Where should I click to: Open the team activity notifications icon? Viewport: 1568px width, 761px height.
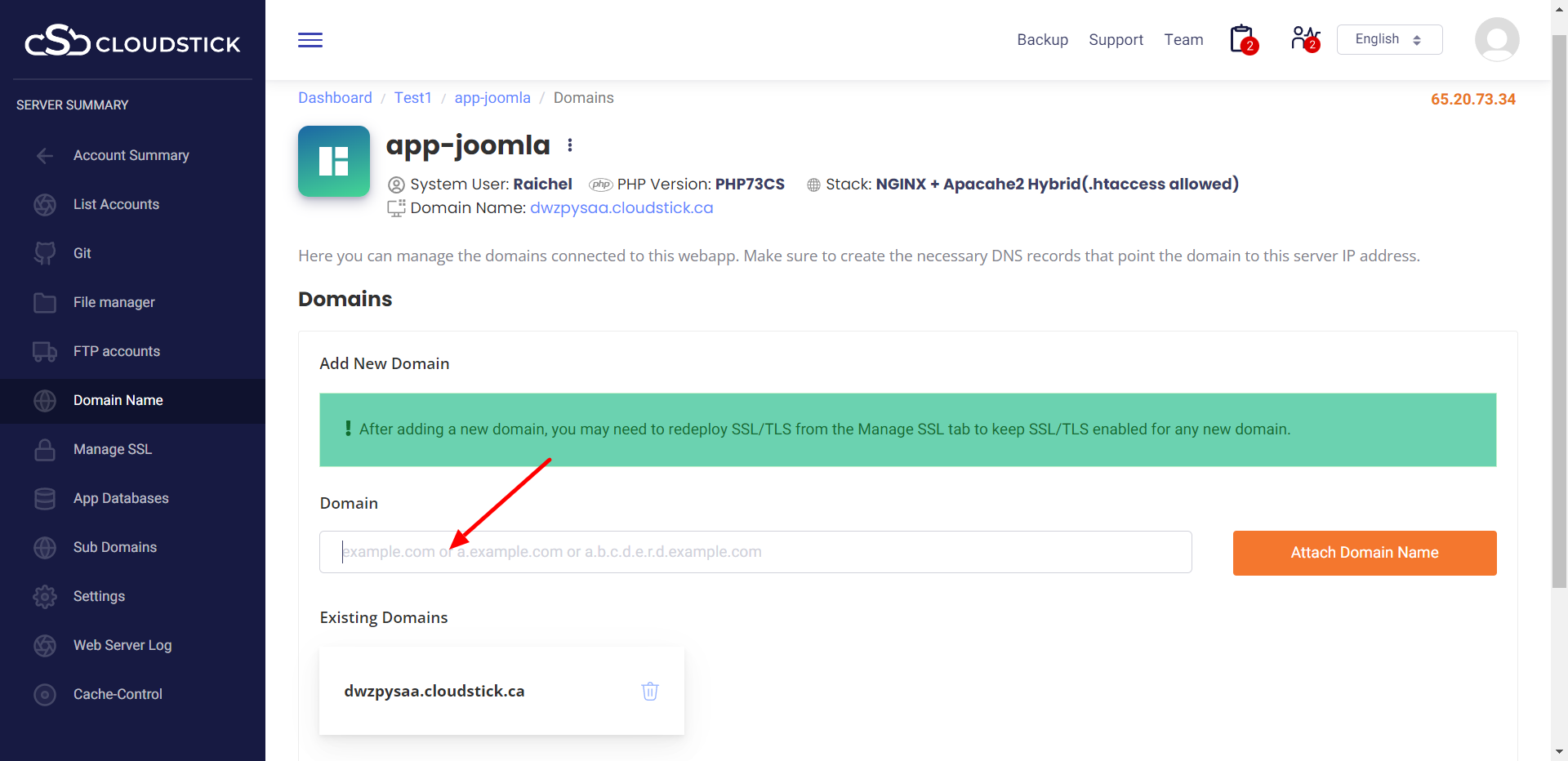tap(1304, 39)
